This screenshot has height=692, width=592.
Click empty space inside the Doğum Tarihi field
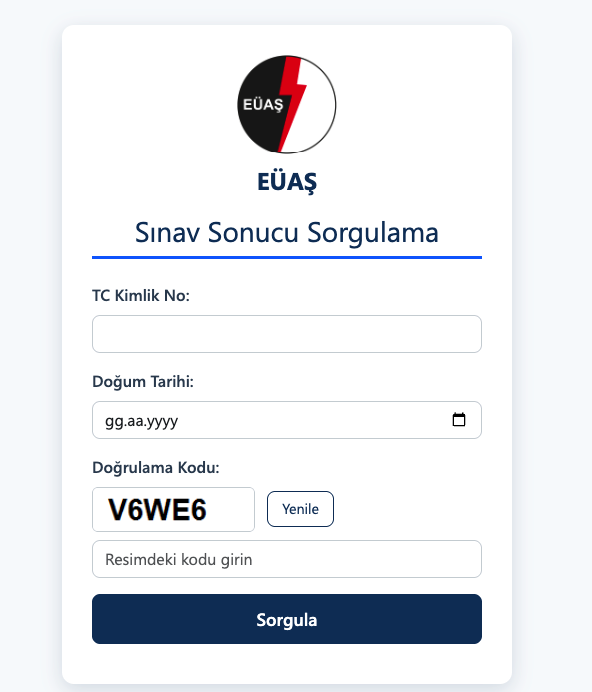(309, 420)
